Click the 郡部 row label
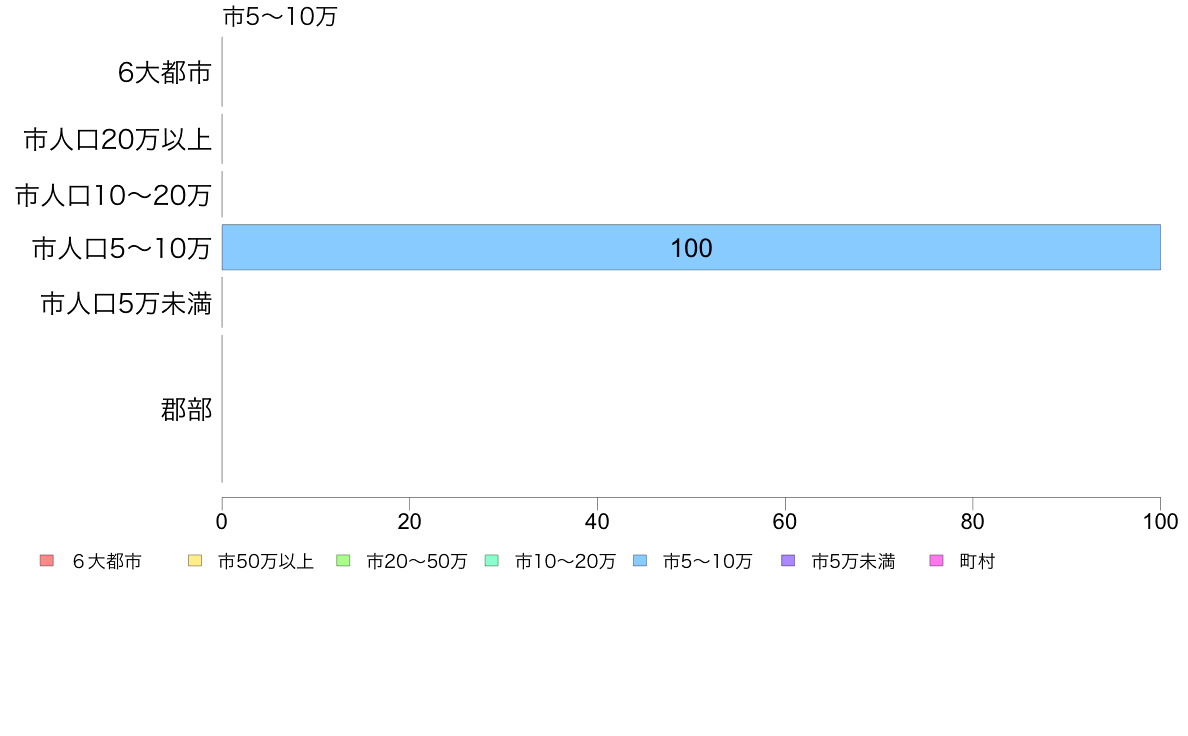This screenshot has height=736, width=1188. coord(186,409)
